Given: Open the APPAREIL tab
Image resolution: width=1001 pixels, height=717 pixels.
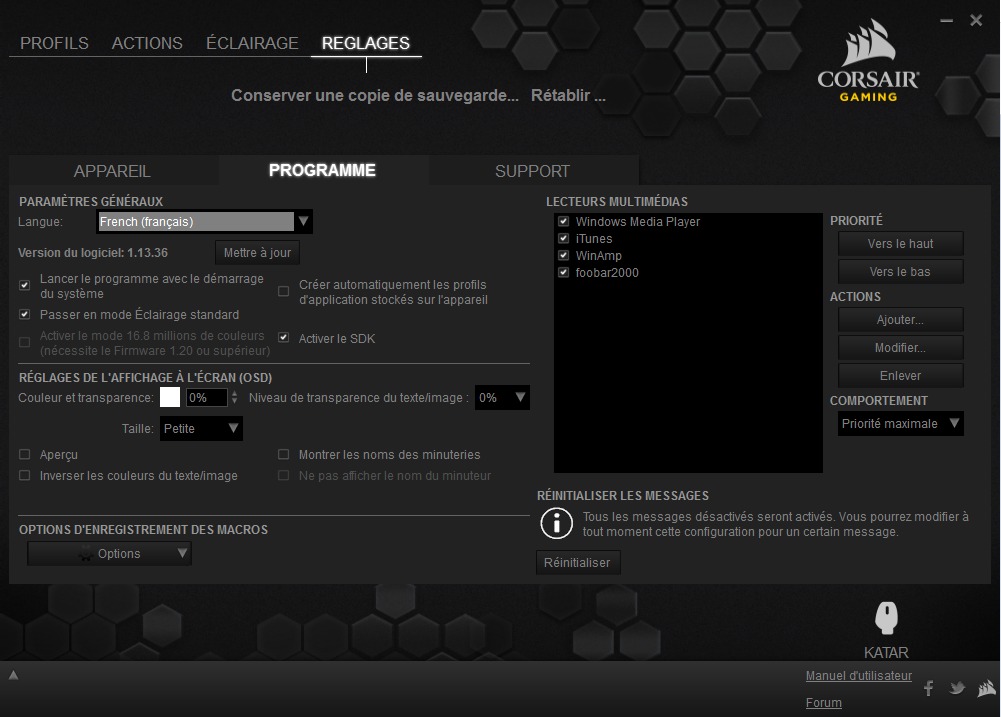Looking at the screenshot, I should tap(112, 171).
